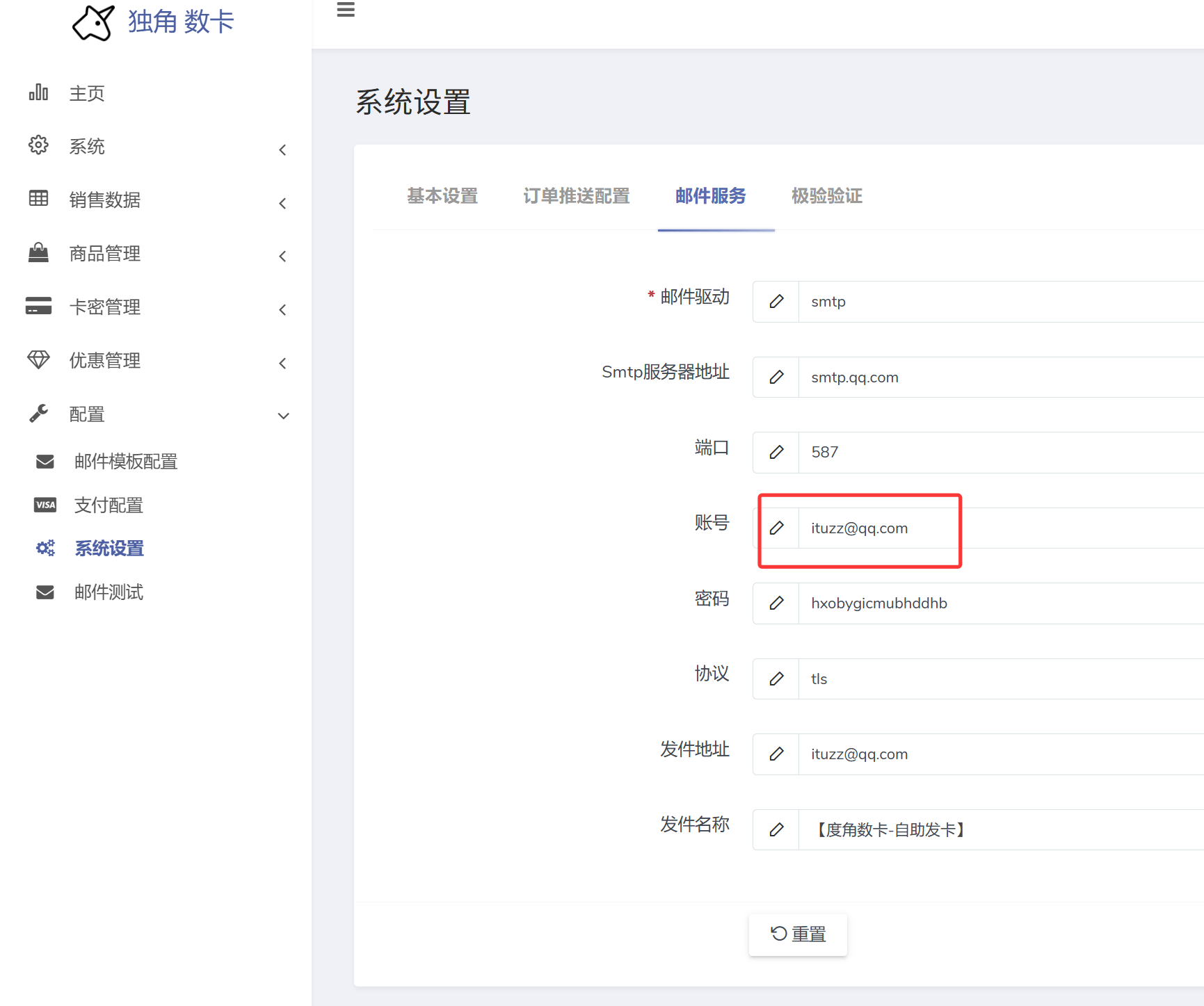Click the 系统 menu label
The height and width of the screenshot is (1006, 1204).
pyautogui.click(x=87, y=147)
